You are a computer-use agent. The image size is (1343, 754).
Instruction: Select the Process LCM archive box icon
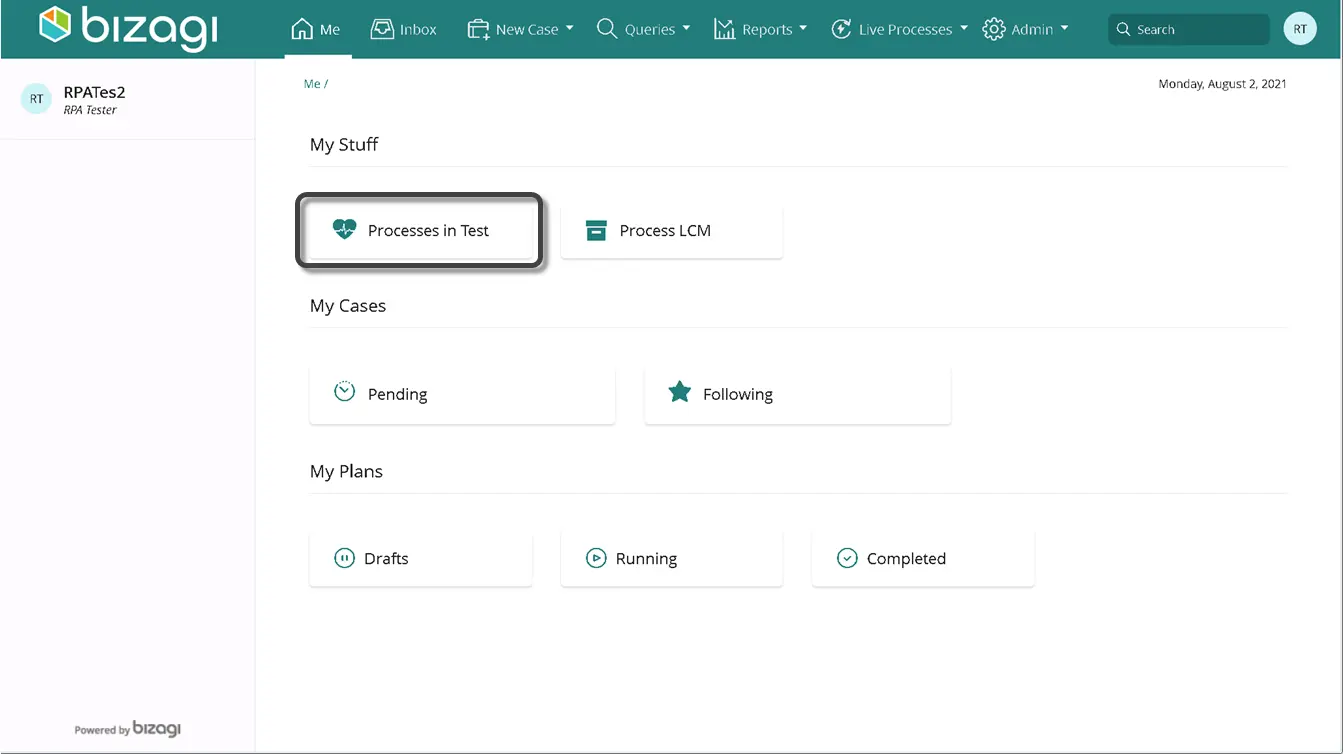pyautogui.click(x=596, y=230)
